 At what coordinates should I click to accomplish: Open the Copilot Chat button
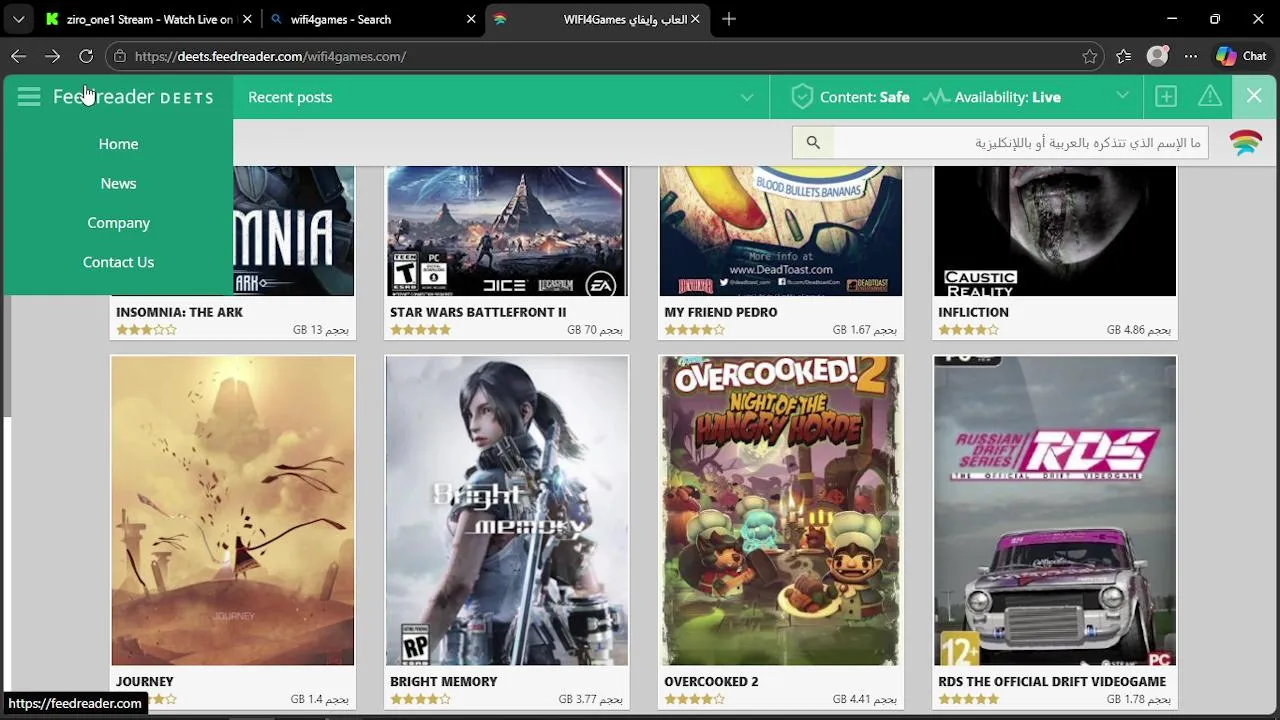[x=1241, y=56]
